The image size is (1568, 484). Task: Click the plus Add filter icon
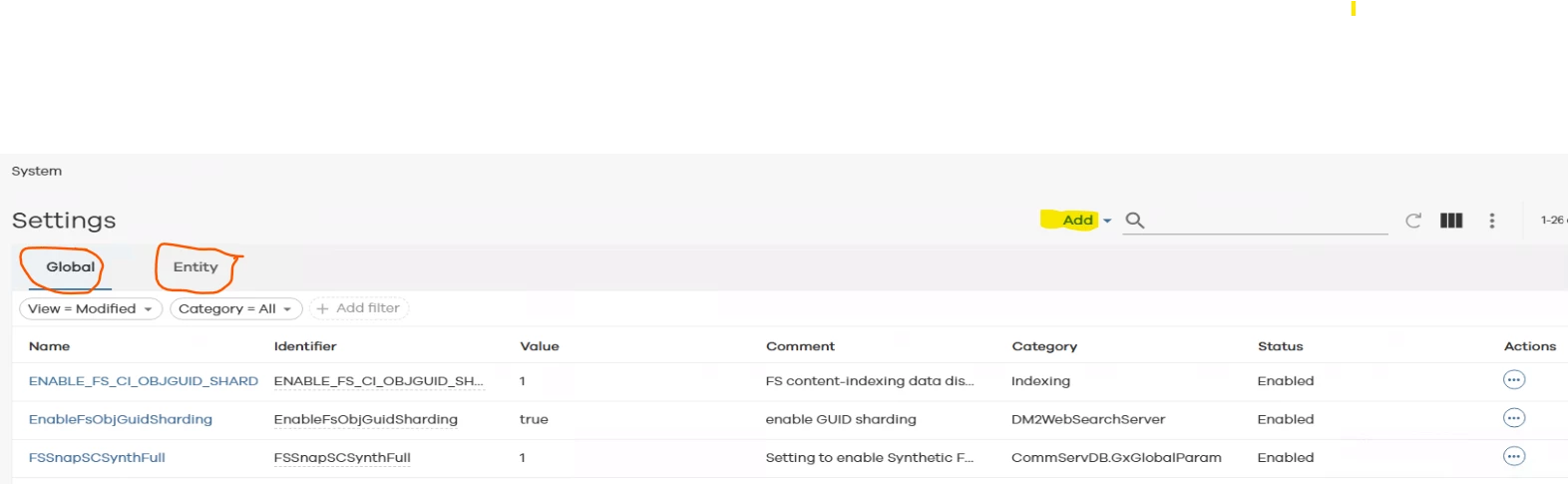click(322, 309)
